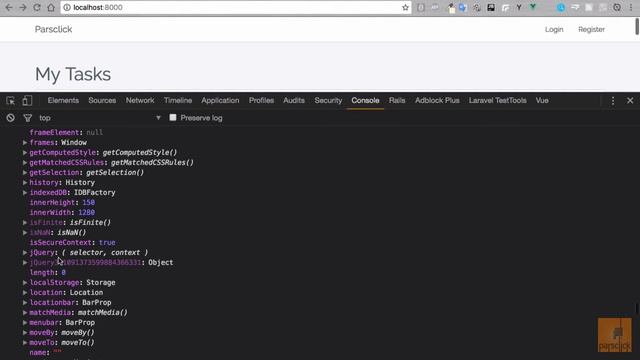Screen dimensions: 640x360
Task: Expand the getComputedStyle property
Action: pos(25,152)
